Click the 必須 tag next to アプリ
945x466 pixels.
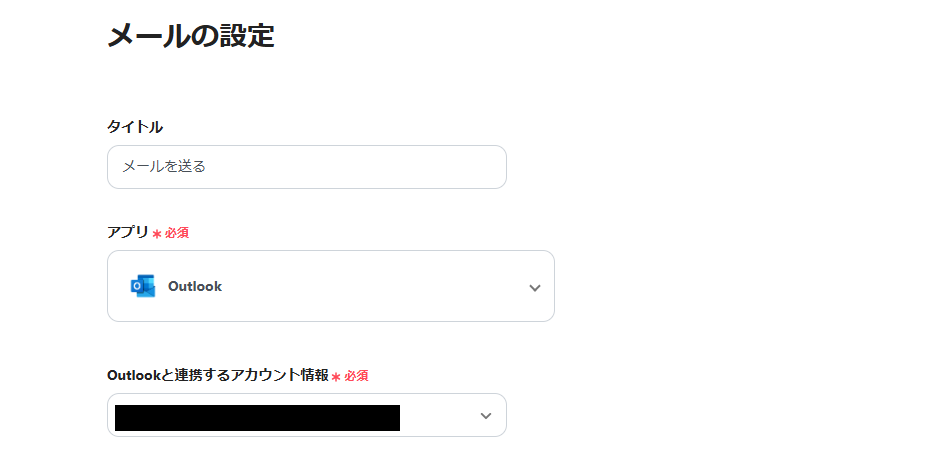[x=177, y=233]
